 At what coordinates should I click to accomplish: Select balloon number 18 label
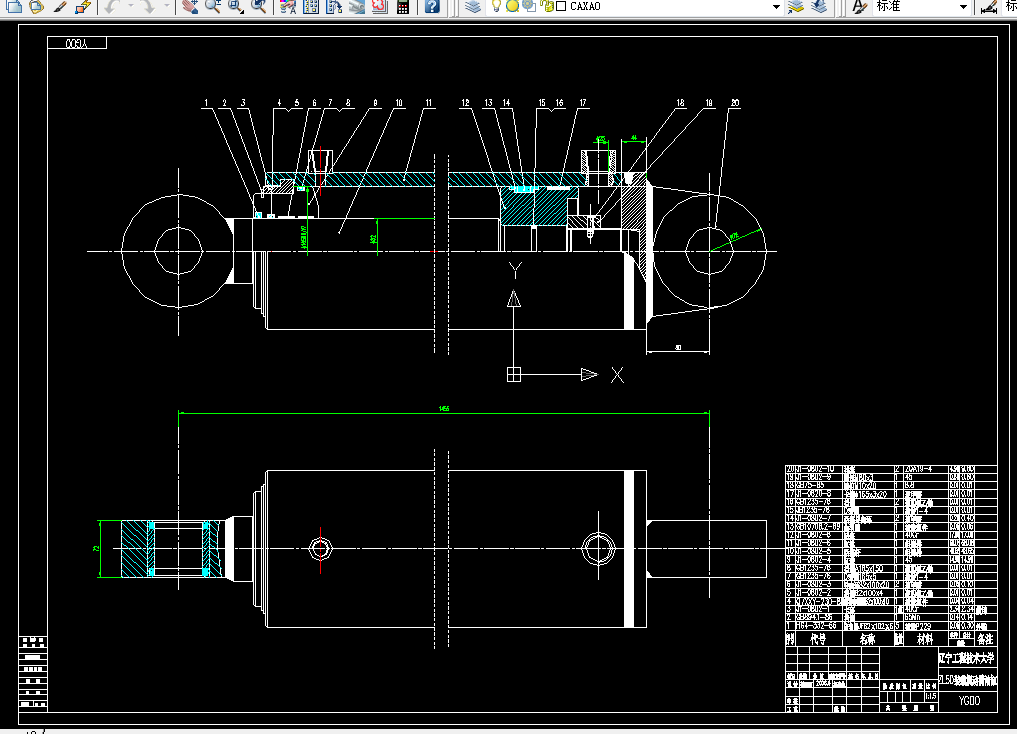tap(680, 102)
